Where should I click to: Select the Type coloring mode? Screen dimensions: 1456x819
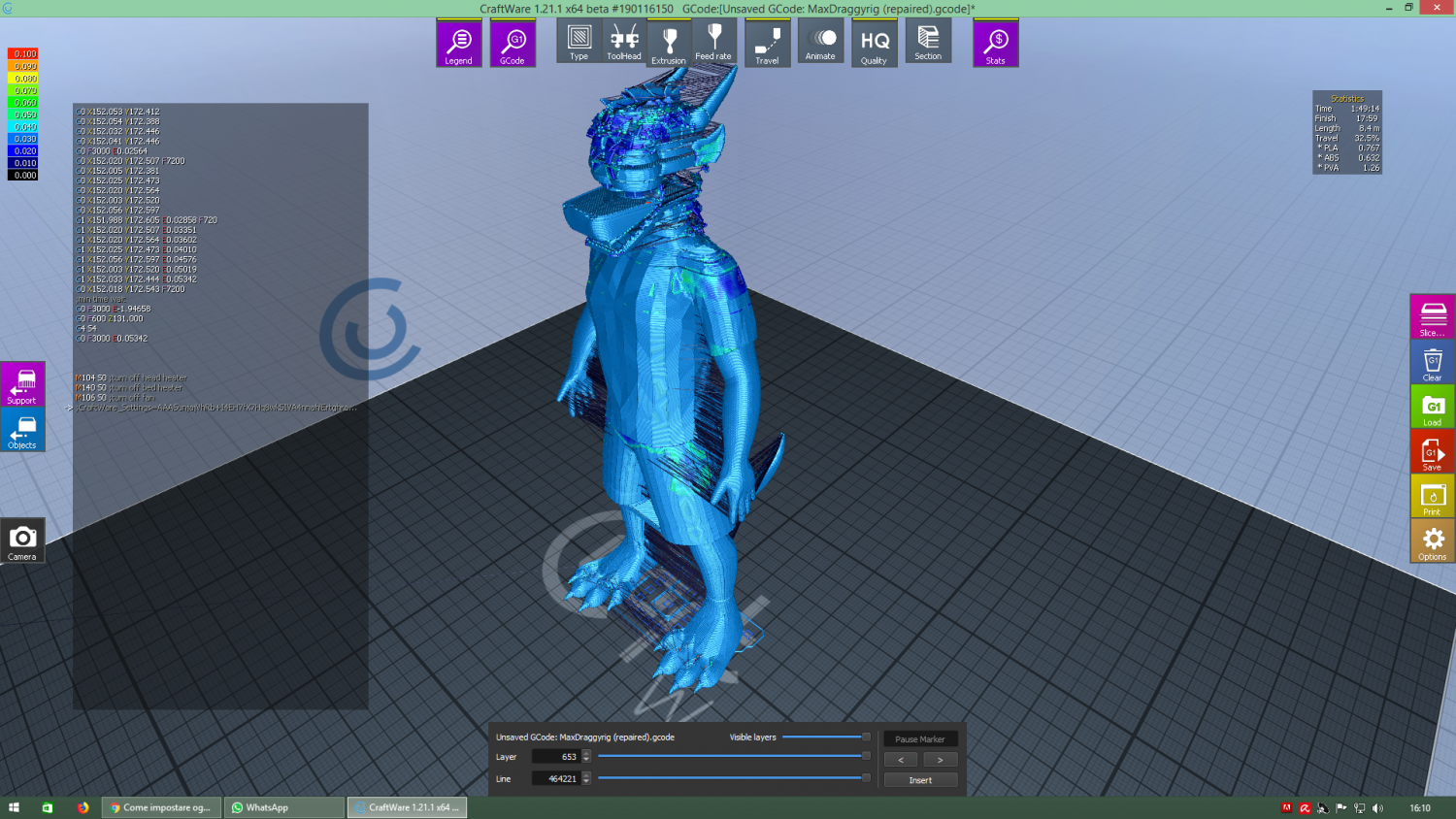(x=579, y=42)
